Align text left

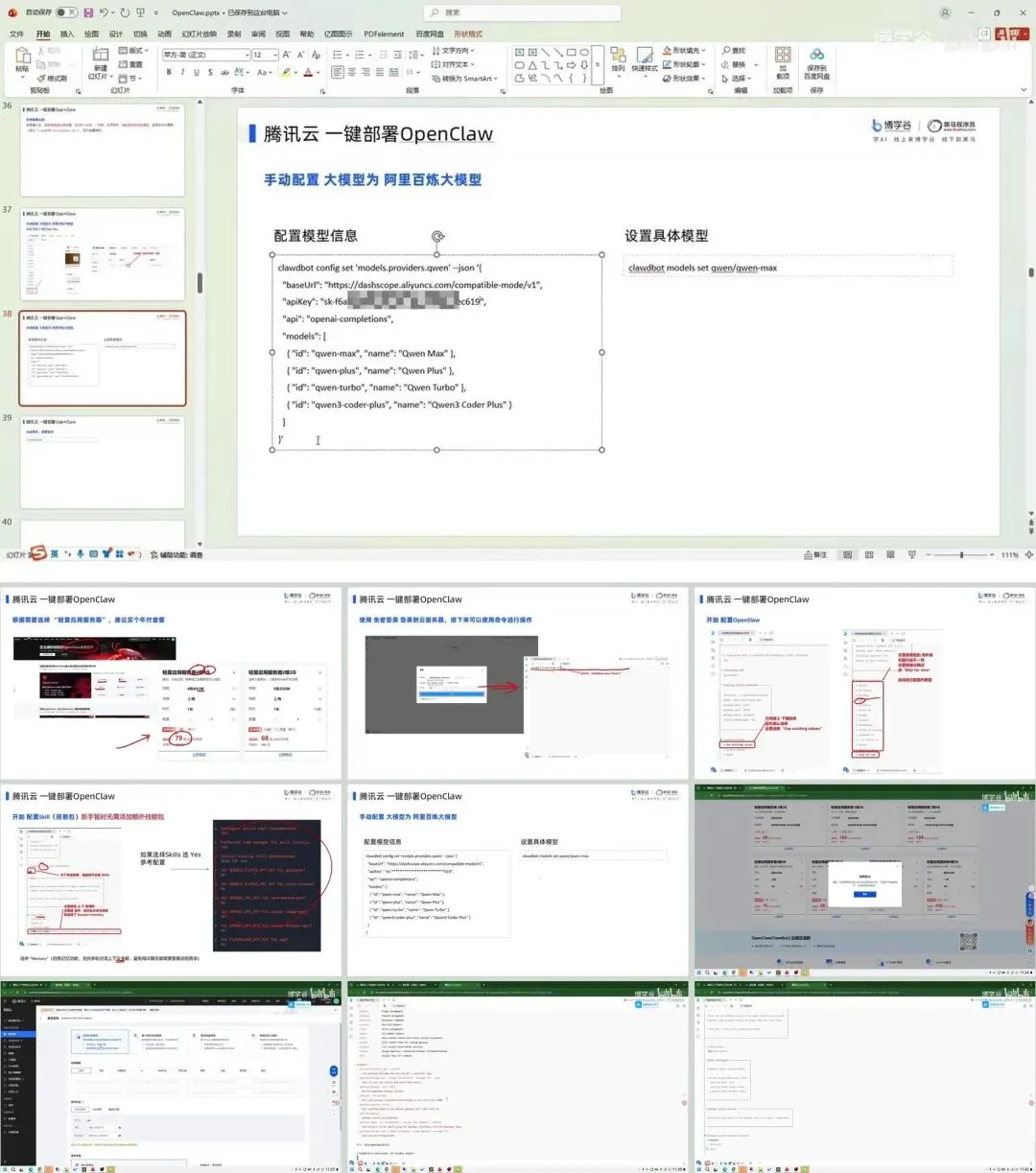338,72
